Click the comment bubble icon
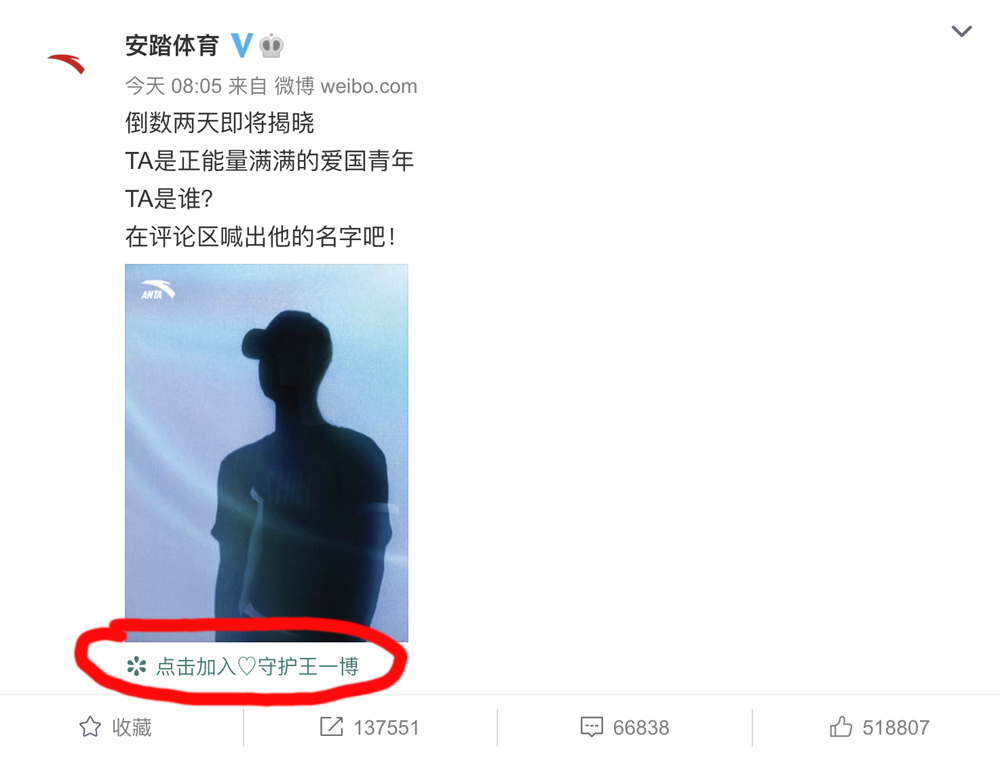Viewport: 1000px width, 757px height. coord(591,727)
